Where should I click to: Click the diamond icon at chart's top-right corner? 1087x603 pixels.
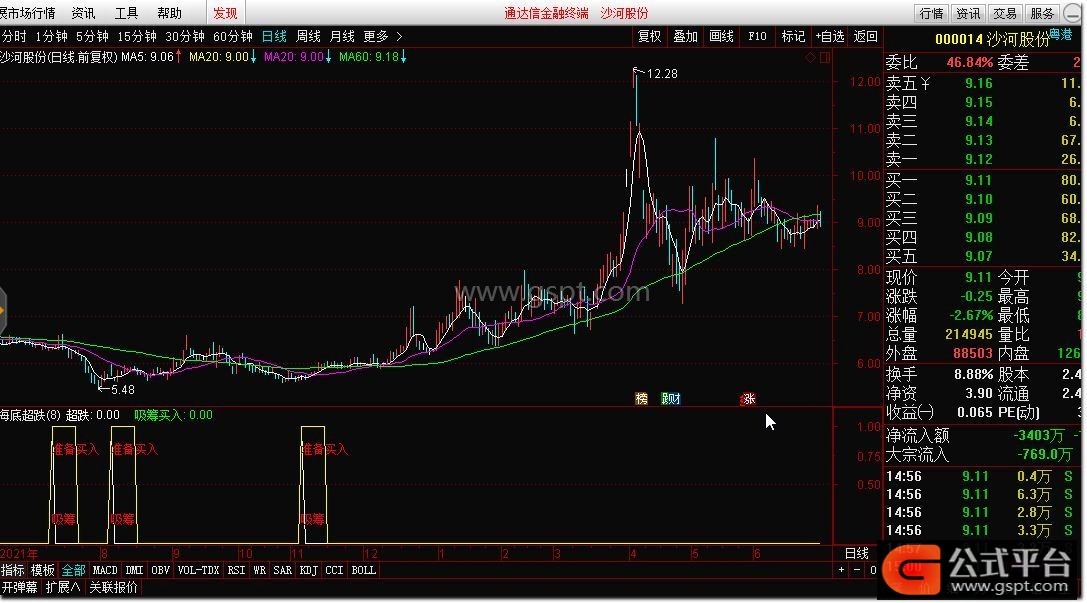(x=810, y=58)
